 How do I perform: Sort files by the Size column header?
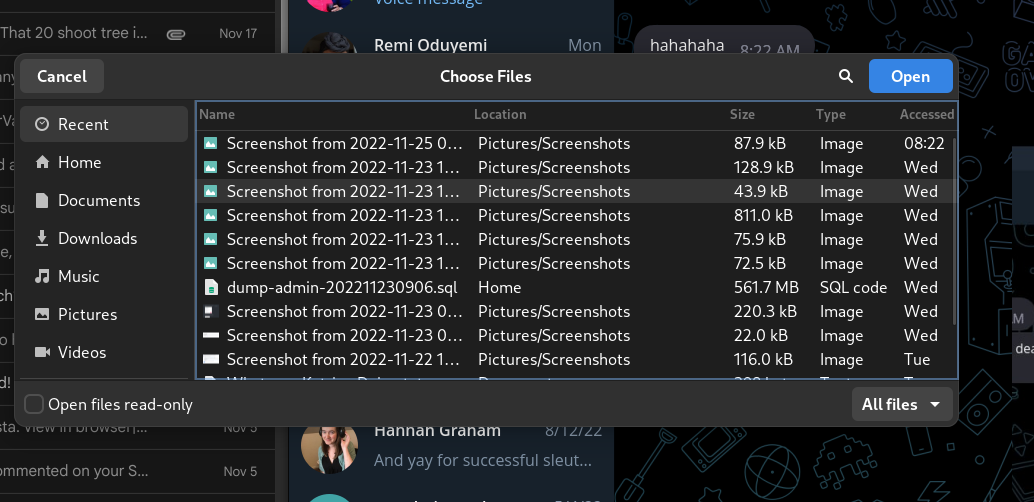click(x=742, y=114)
